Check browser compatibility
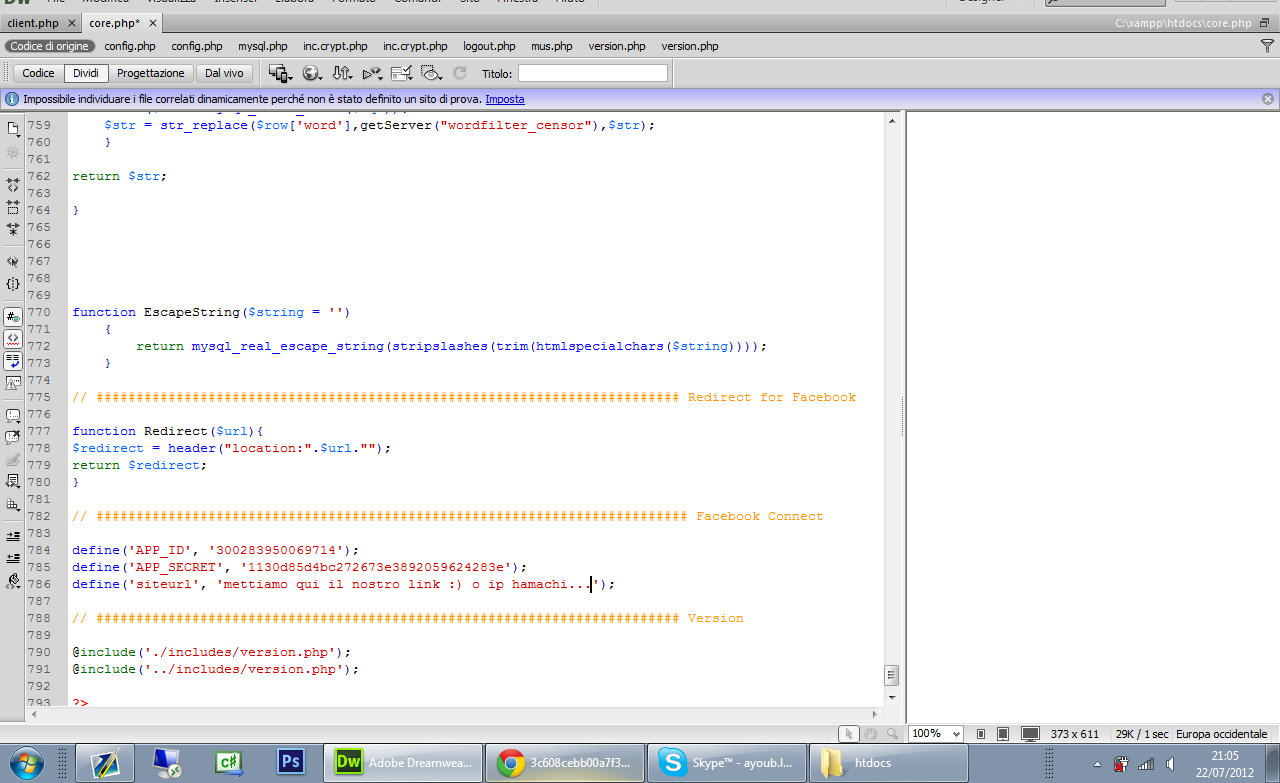 (x=402, y=73)
